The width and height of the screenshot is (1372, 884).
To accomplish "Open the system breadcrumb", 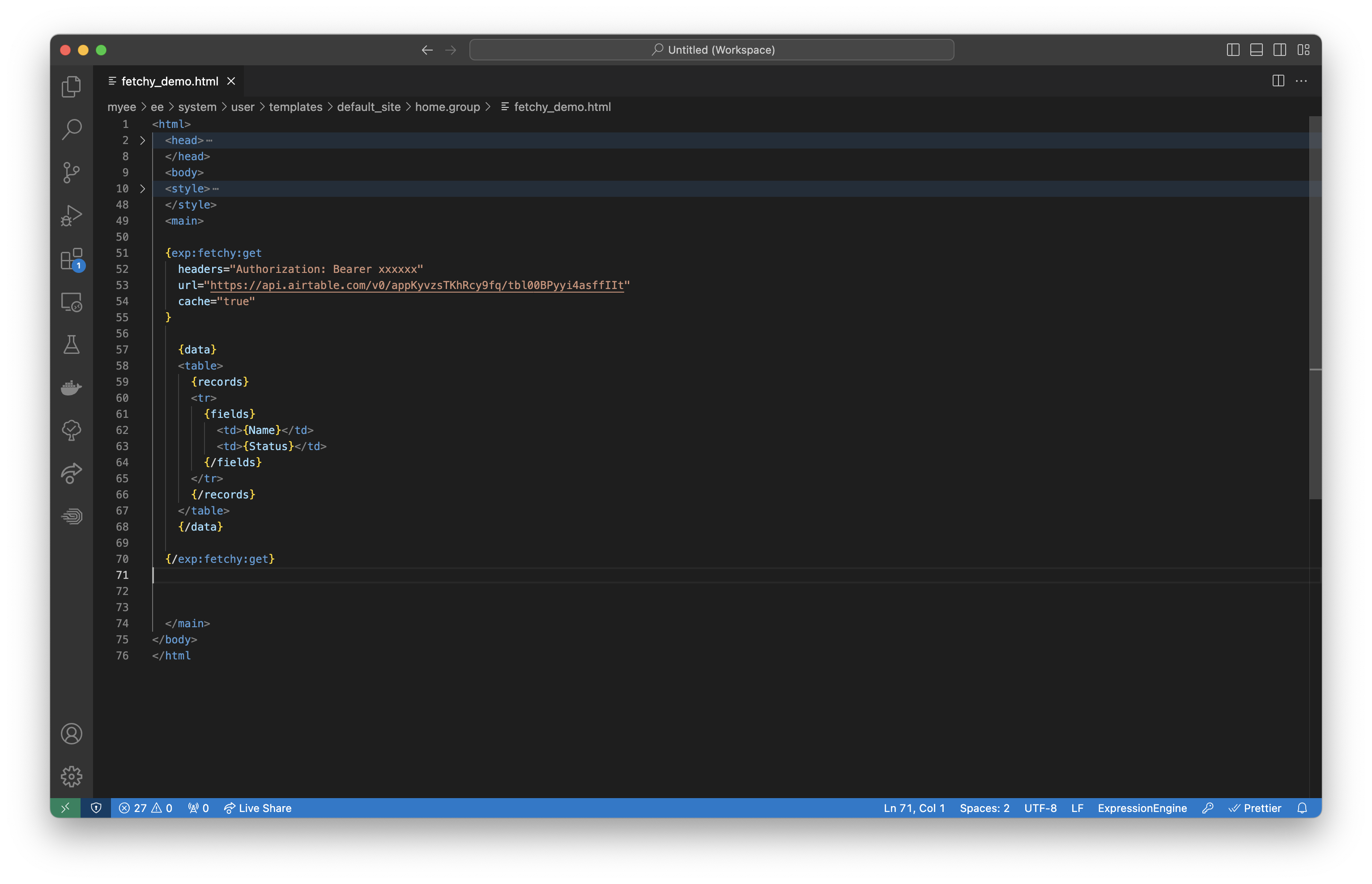I will [x=197, y=107].
